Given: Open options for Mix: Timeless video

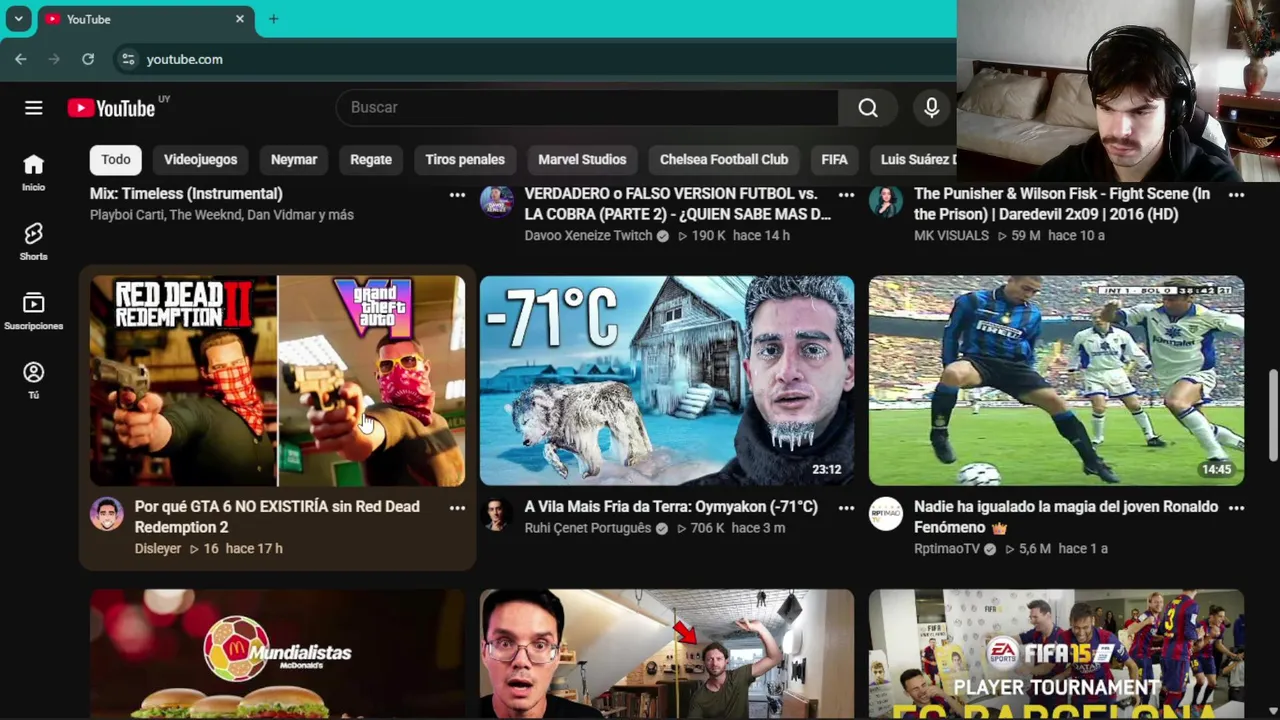Looking at the screenshot, I should coord(457,195).
